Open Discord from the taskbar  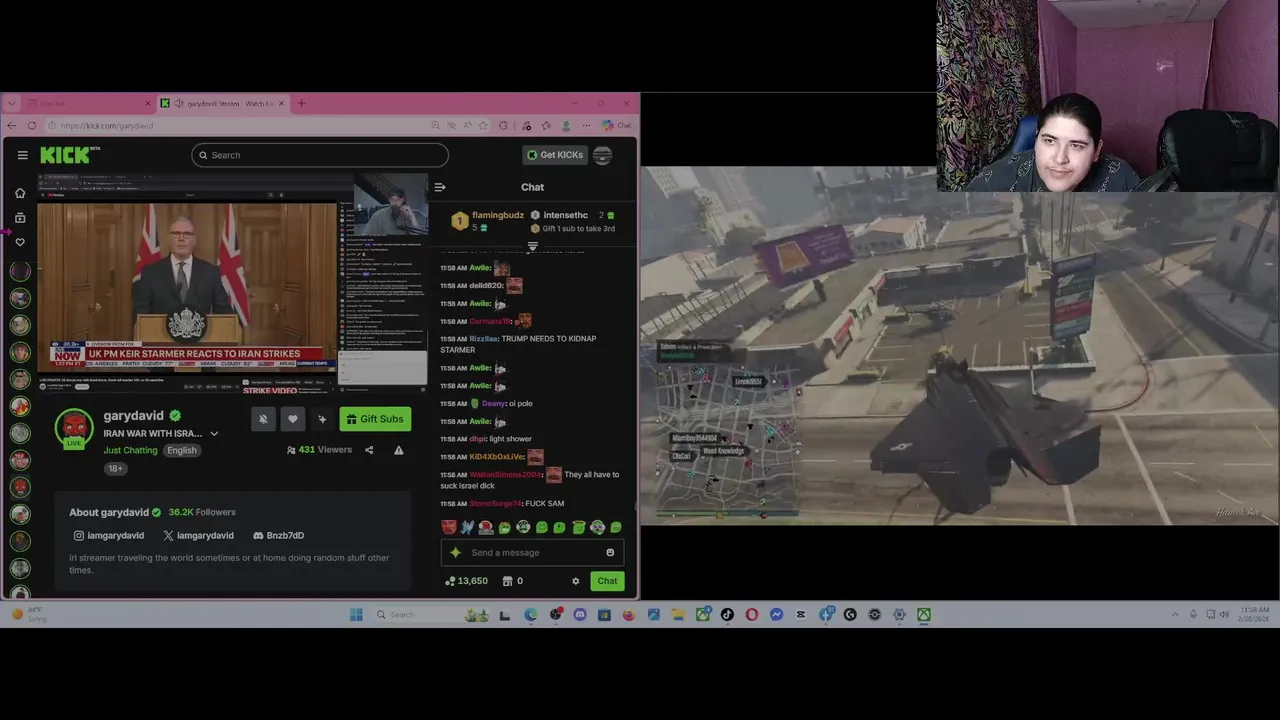[580, 615]
